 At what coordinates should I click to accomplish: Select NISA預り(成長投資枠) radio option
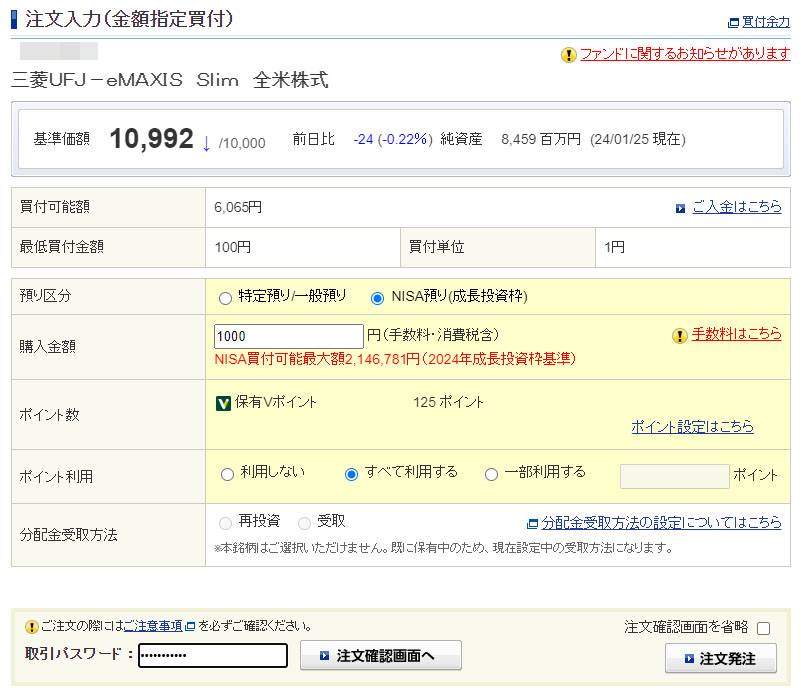click(377, 298)
